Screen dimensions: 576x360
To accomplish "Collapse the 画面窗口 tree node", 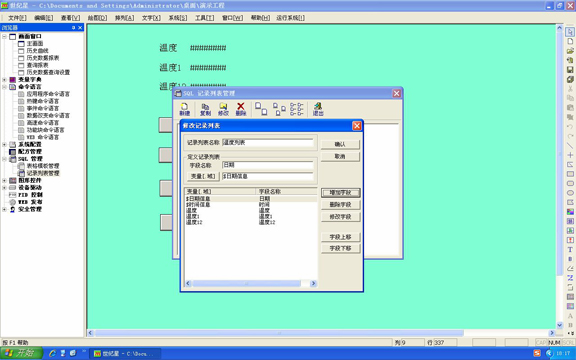I will [x=4, y=36].
